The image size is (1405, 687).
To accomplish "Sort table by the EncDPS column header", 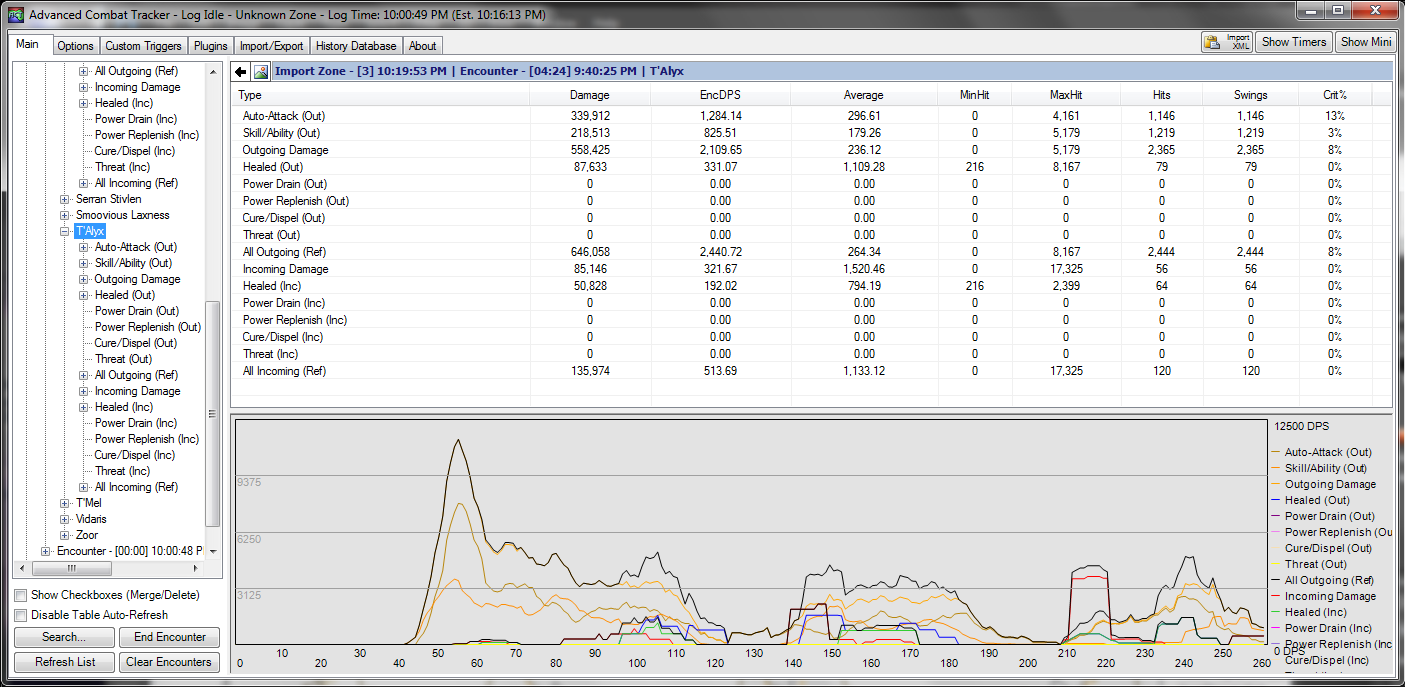I will coord(719,95).
